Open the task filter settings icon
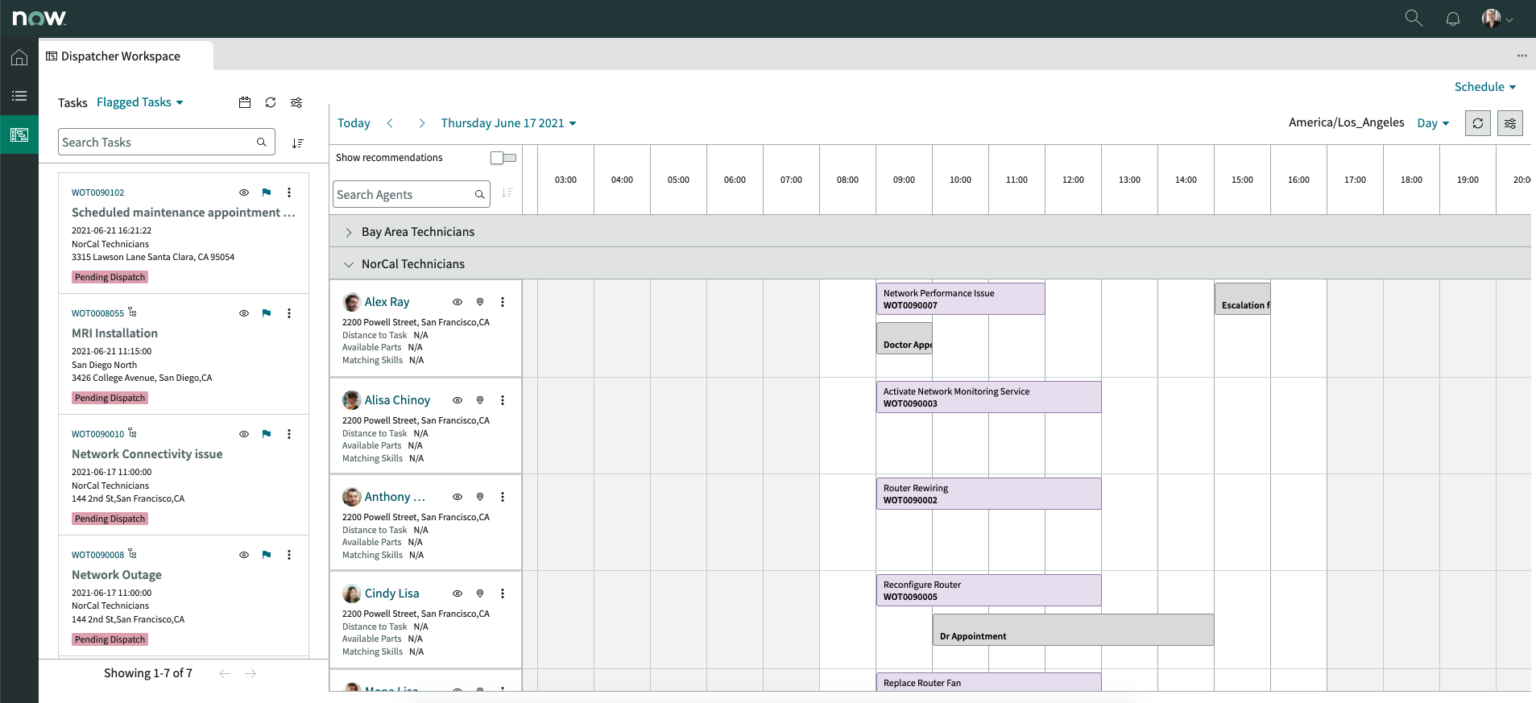This screenshot has height=703, width=1536. click(295, 102)
